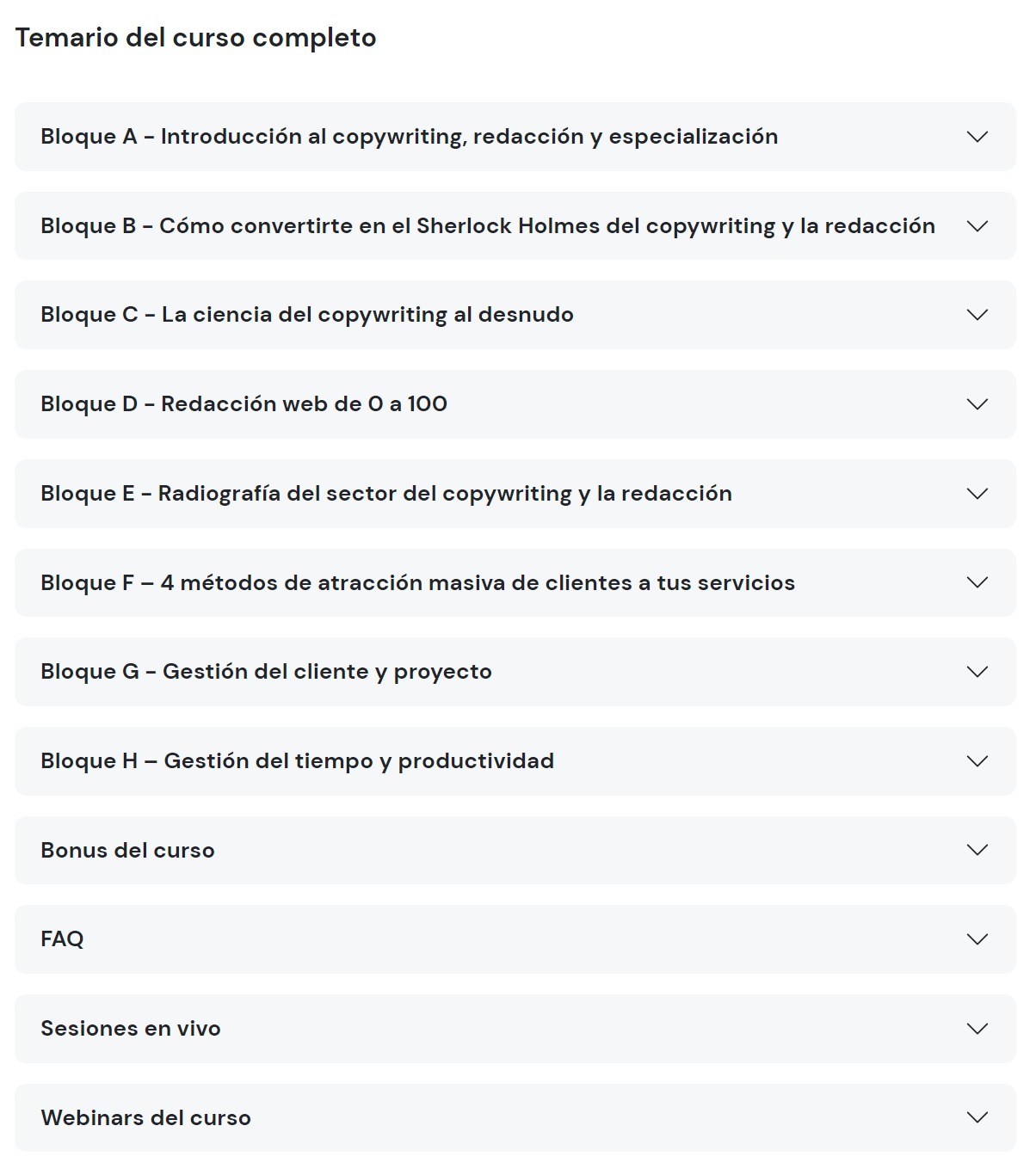The height and width of the screenshot is (1169, 1036).
Task: Click the FAQ row's down arrow
Action: (x=977, y=939)
